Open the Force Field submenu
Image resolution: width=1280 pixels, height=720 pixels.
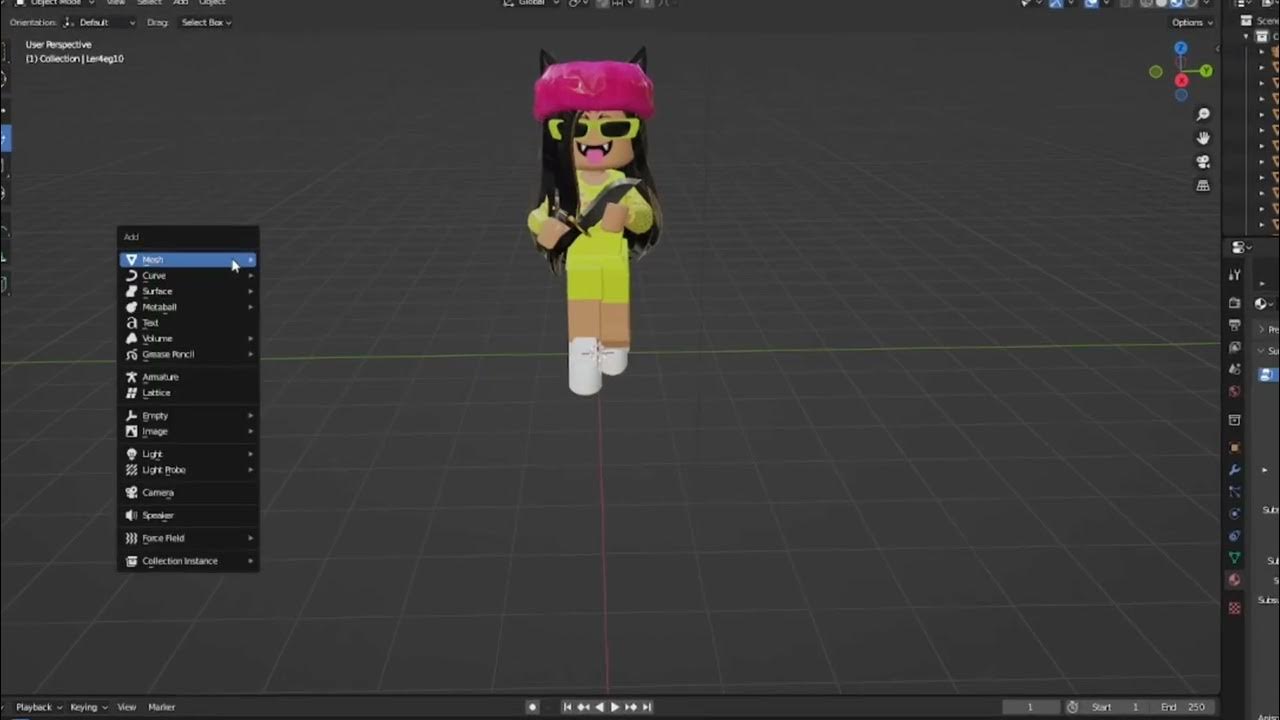point(188,538)
